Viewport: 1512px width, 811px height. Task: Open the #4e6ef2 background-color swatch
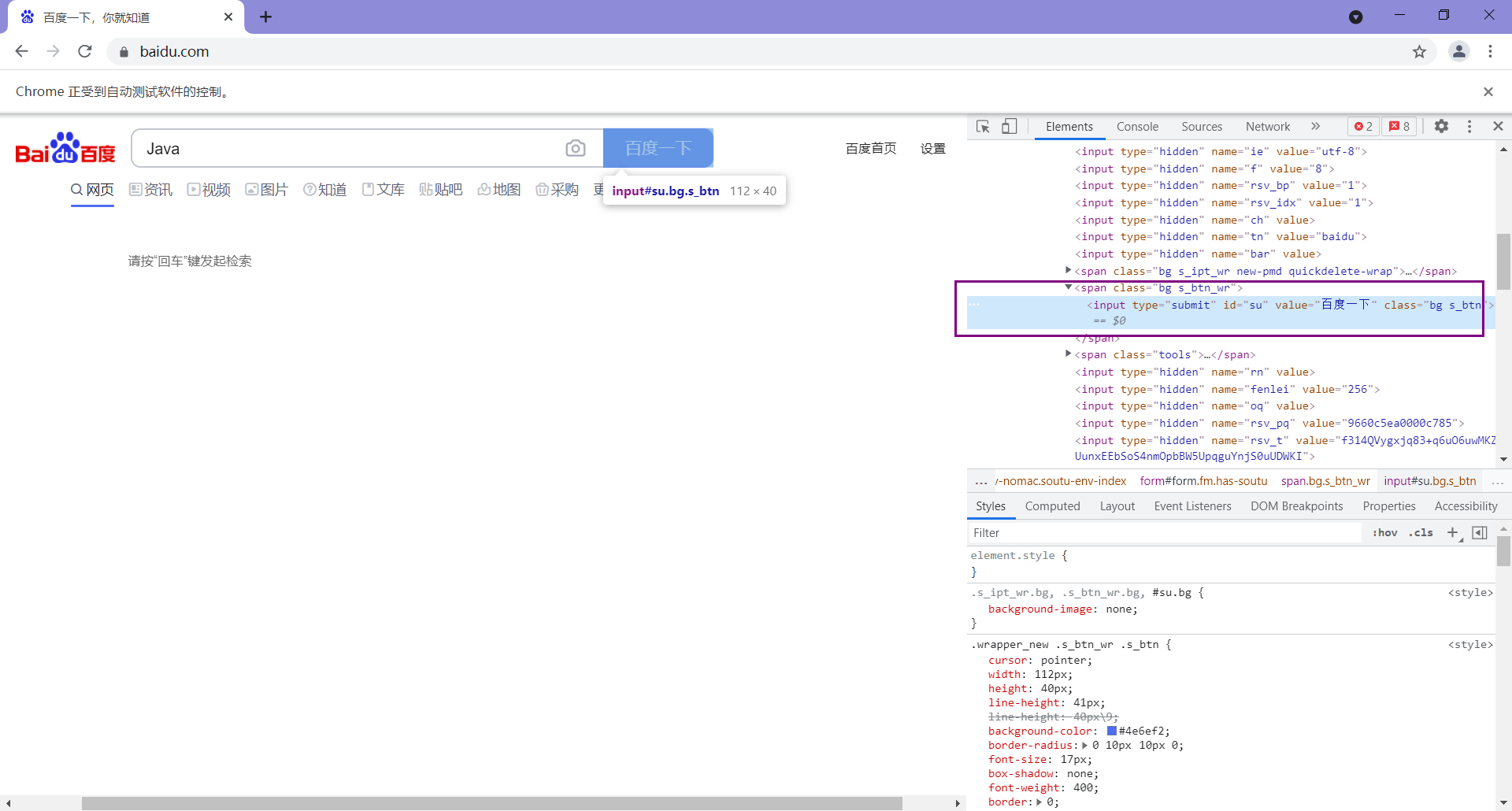[1112, 731]
